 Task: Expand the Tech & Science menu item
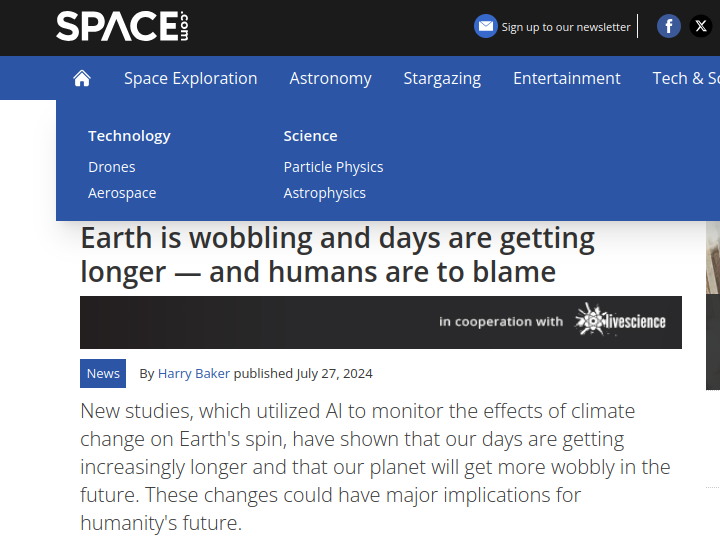686,78
